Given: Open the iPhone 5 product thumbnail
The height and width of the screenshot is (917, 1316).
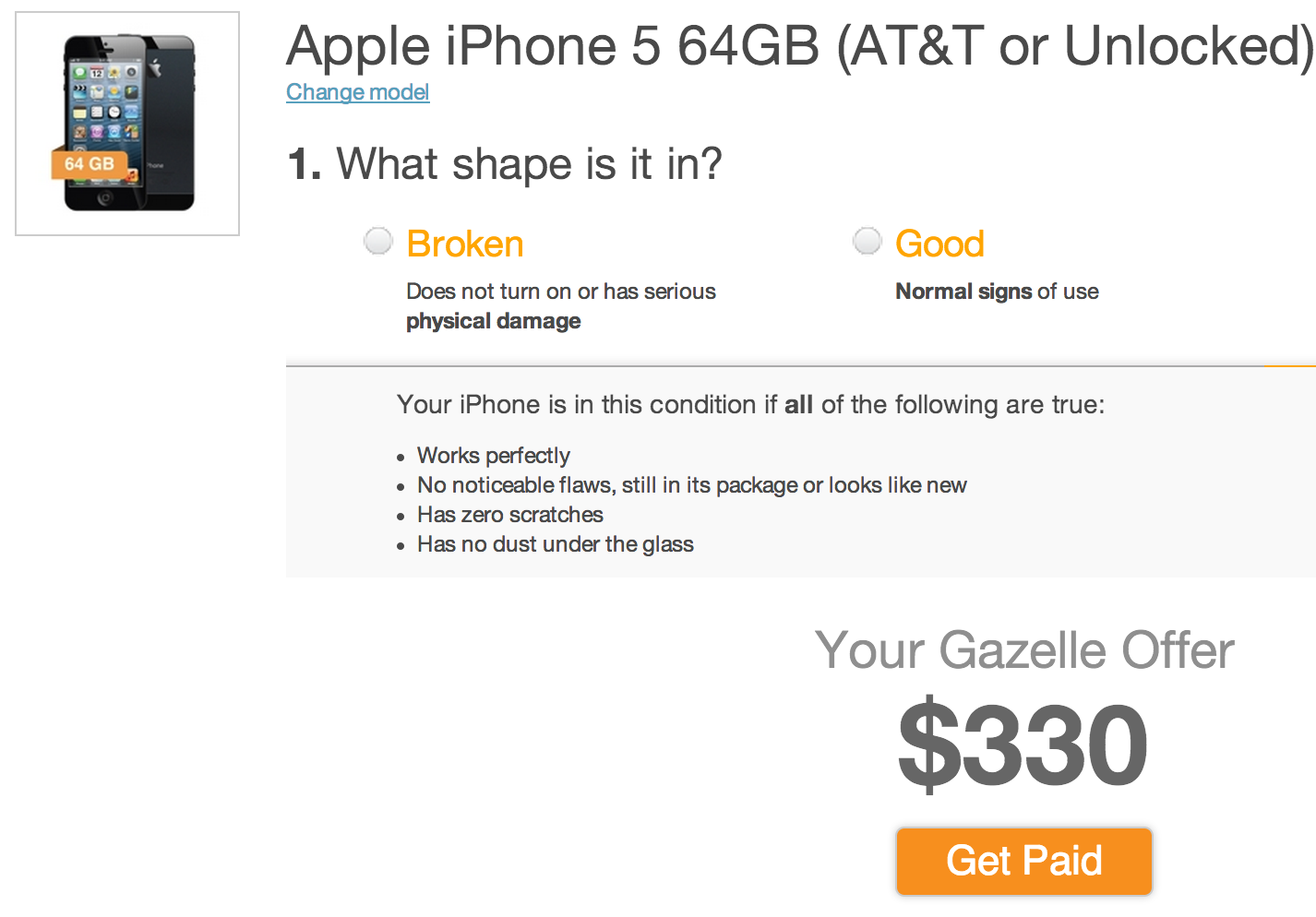Looking at the screenshot, I should 127,124.
